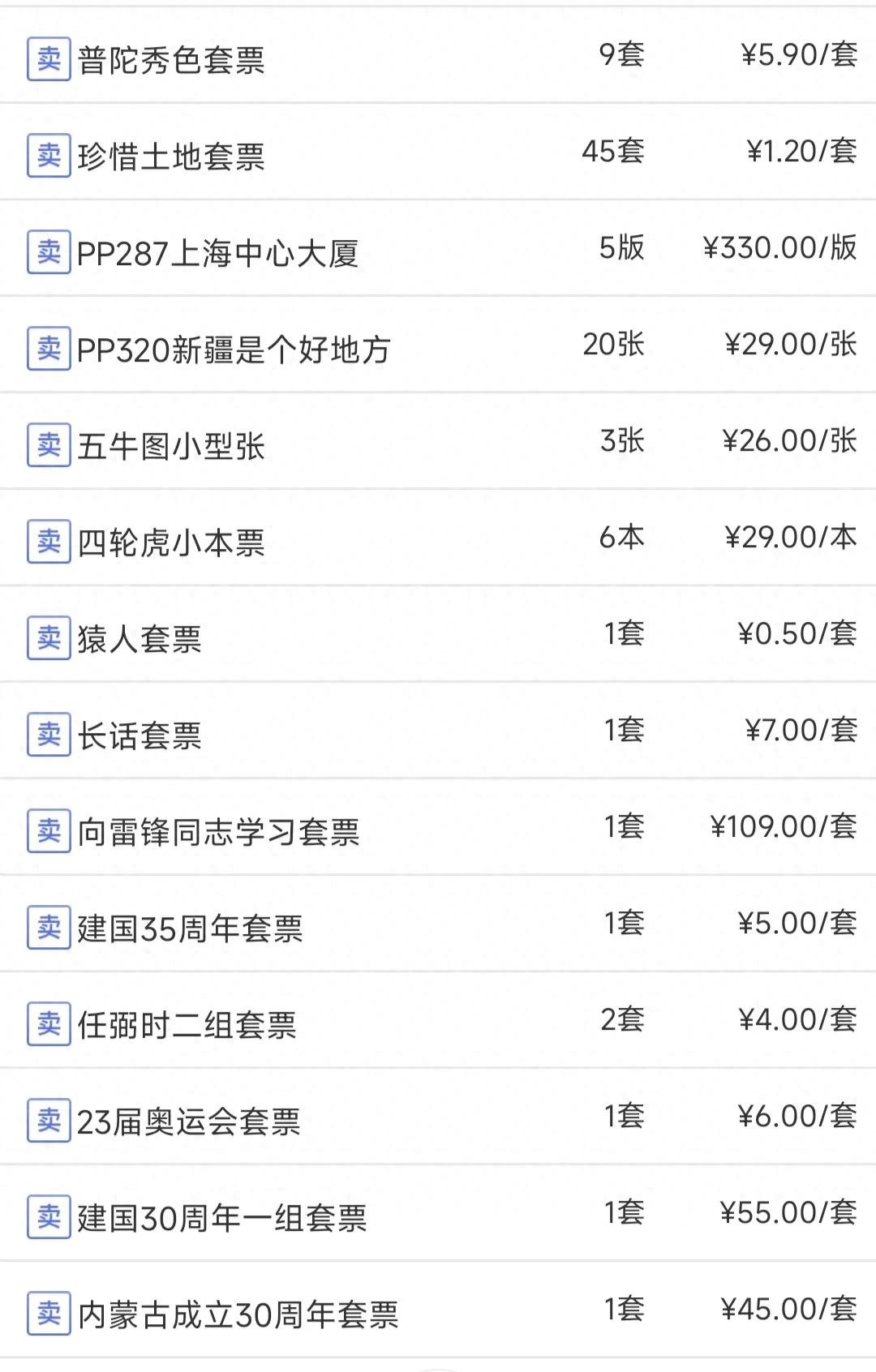Screen dimensions: 876x1372
Task: Tap the 卖 badge next to 珍惜土地套票
Action: click(49, 156)
